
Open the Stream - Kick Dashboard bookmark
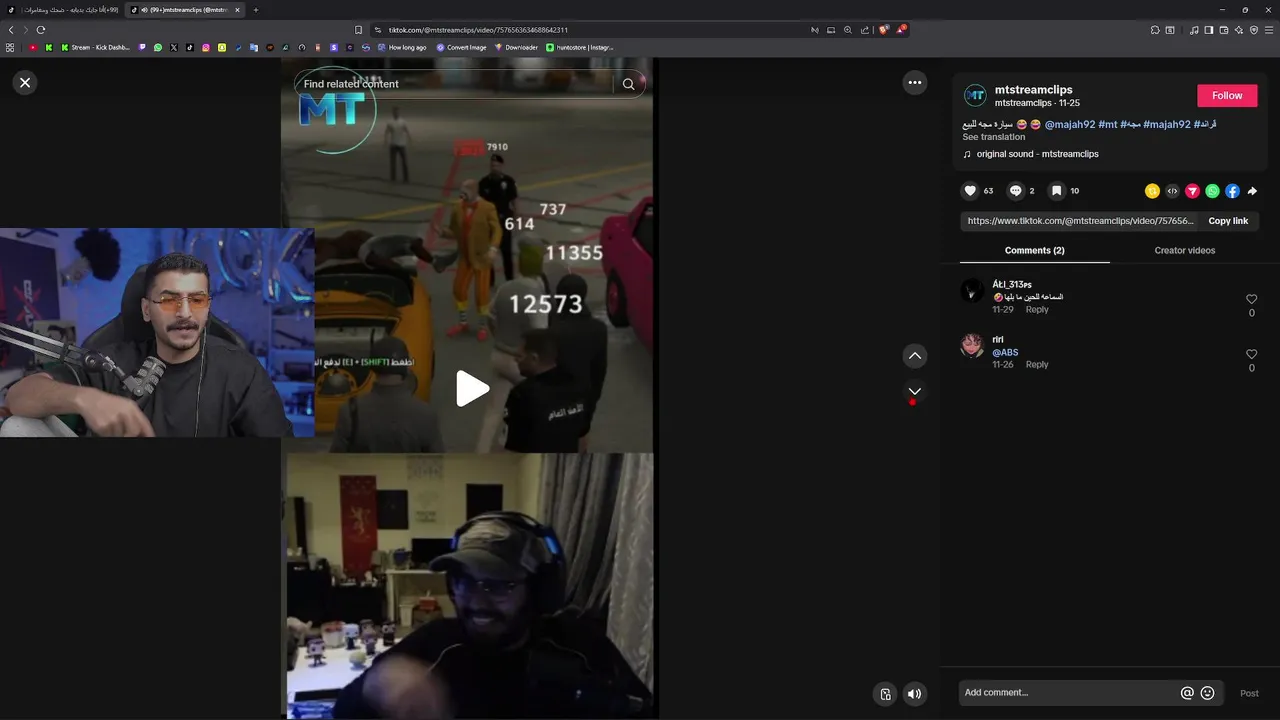click(96, 47)
